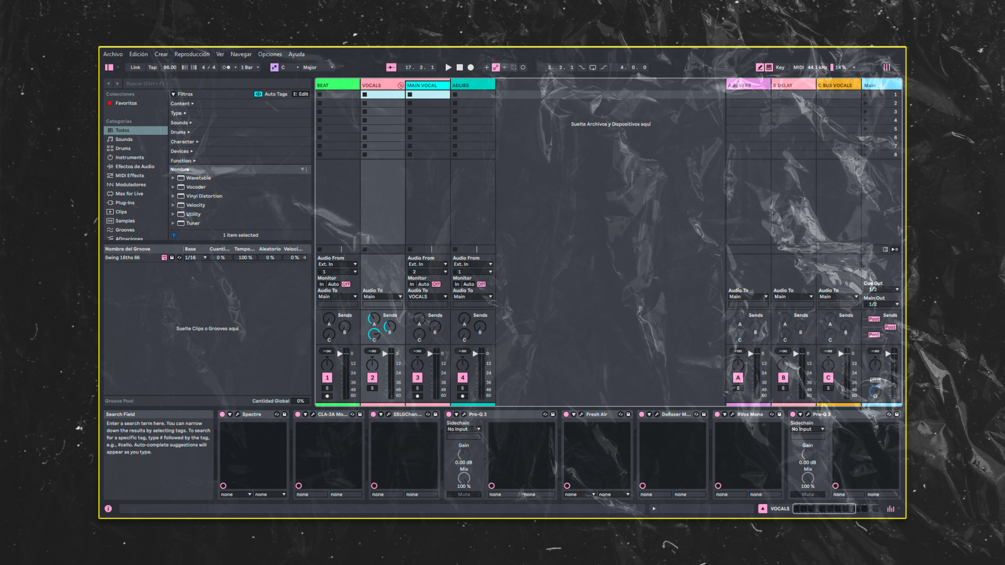Viewport: 1005px width, 565px height.
Task: Select Samples category icon
Action: point(110,221)
